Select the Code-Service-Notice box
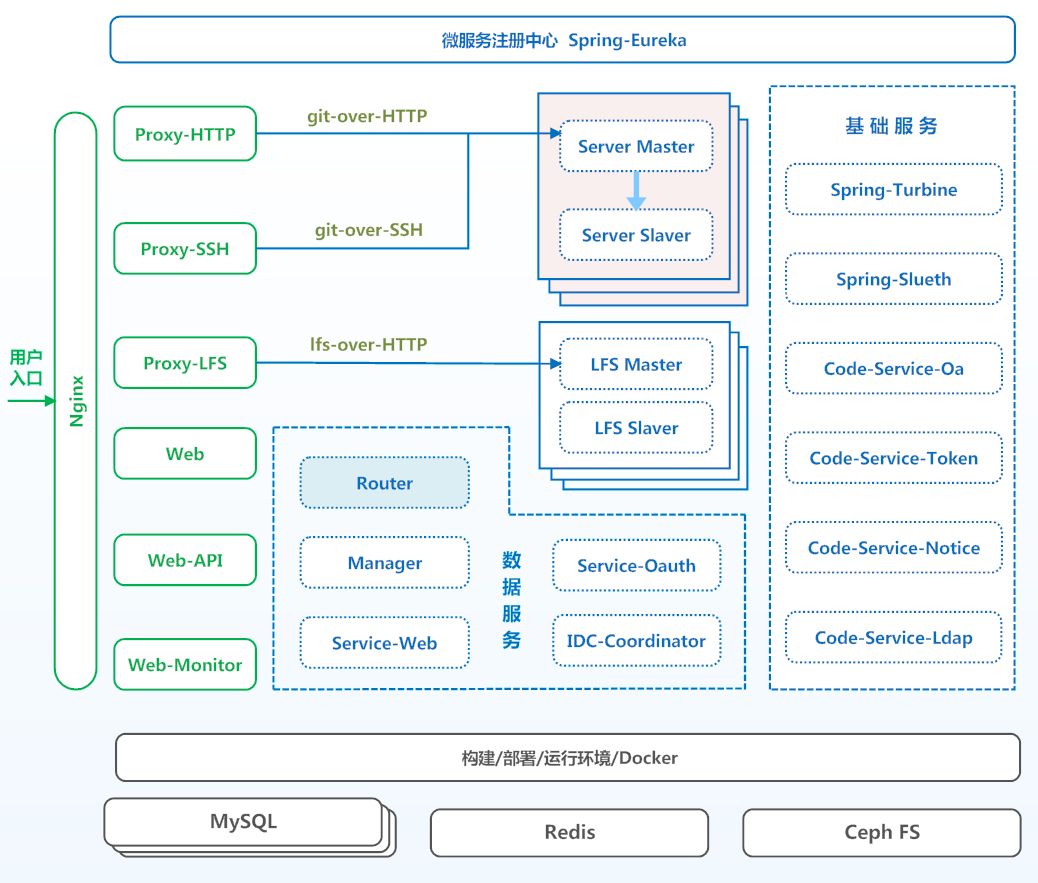This screenshot has width=1038, height=883. coord(894,547)
